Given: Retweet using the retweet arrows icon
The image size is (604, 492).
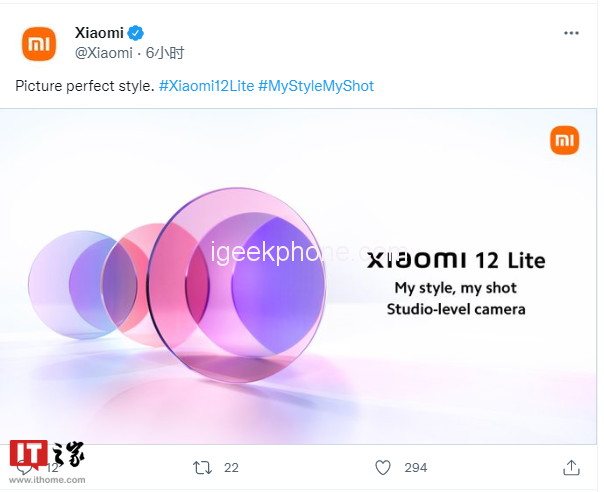Looking at the screenshot, I should pyautogui.click(x=203, y=467).
